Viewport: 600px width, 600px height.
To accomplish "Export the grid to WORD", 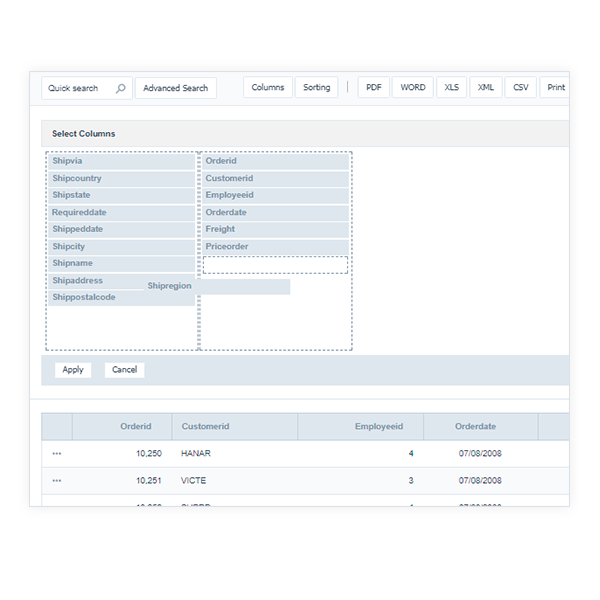I will 412,88.
